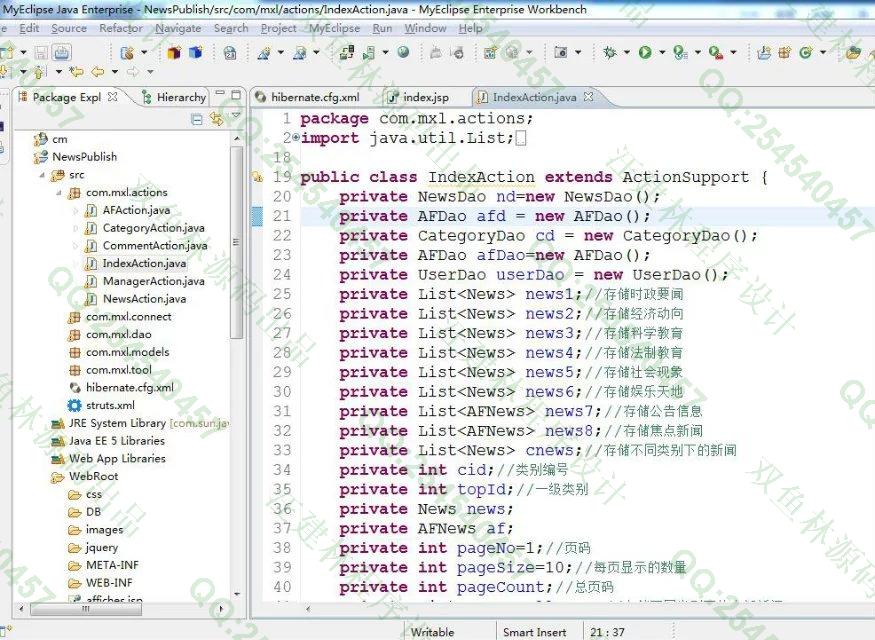
Task: Click the Save All toolbar icon
Action: coord(61,52)
